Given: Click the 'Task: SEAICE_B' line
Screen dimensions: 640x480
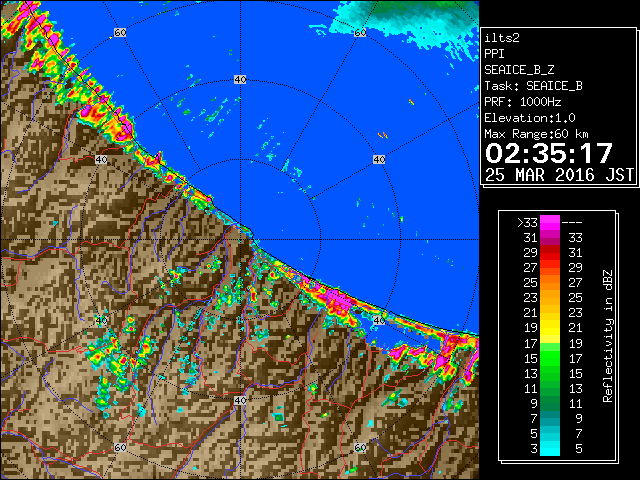Looking at the screenshot, I should (533, 86).
